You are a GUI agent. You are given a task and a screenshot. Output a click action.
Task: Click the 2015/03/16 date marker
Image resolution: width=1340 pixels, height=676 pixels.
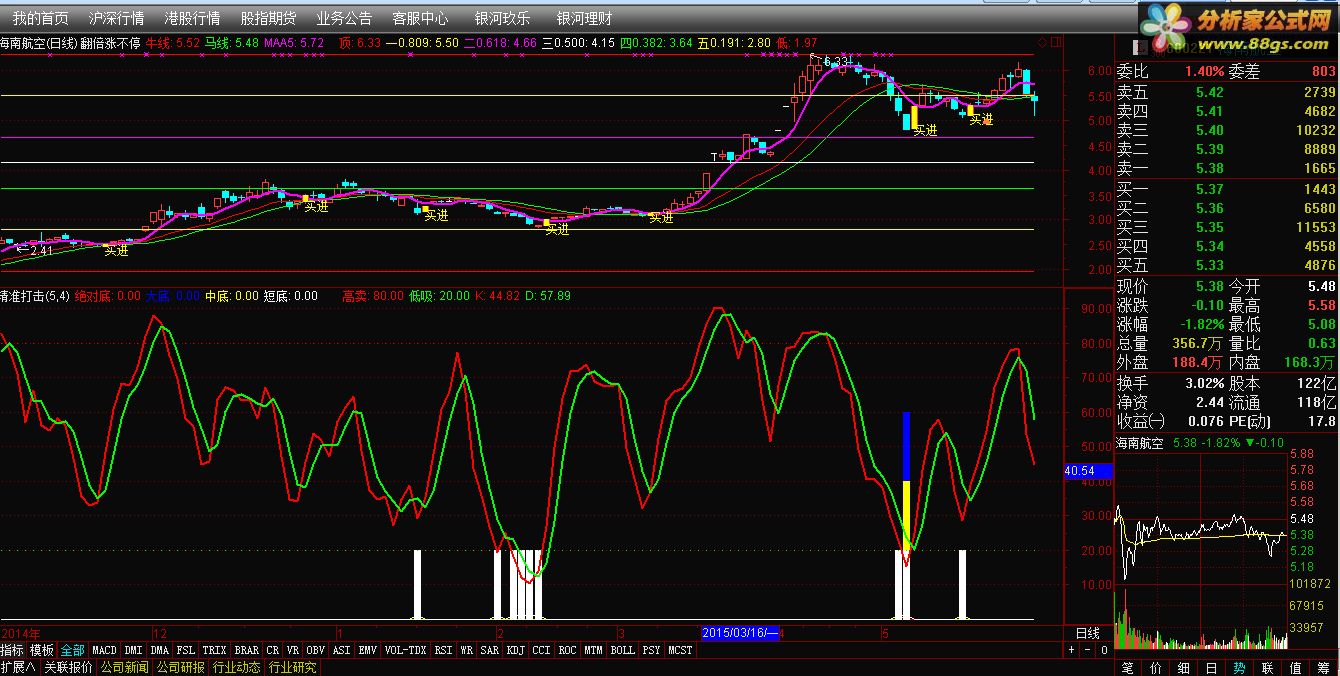[x=740, y=633]
